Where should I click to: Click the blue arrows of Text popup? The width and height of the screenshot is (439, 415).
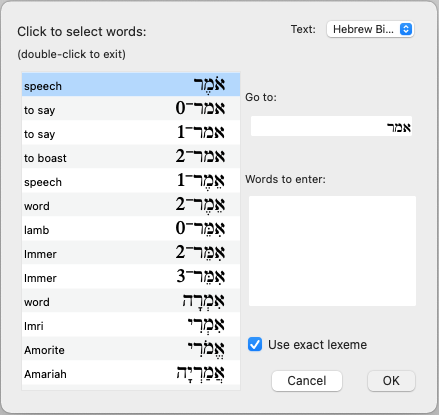406,29
